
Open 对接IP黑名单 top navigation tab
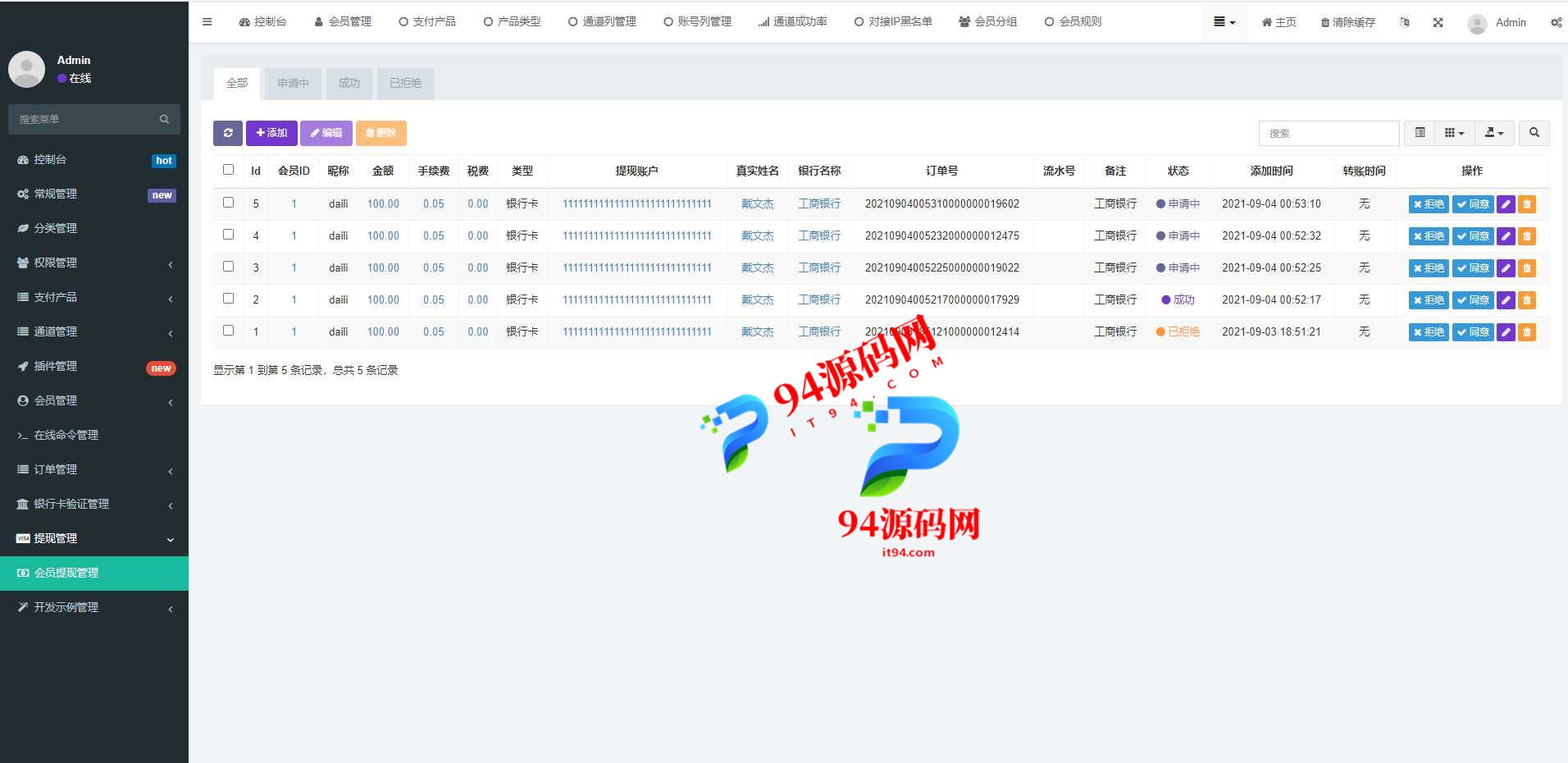click(893, 22)
